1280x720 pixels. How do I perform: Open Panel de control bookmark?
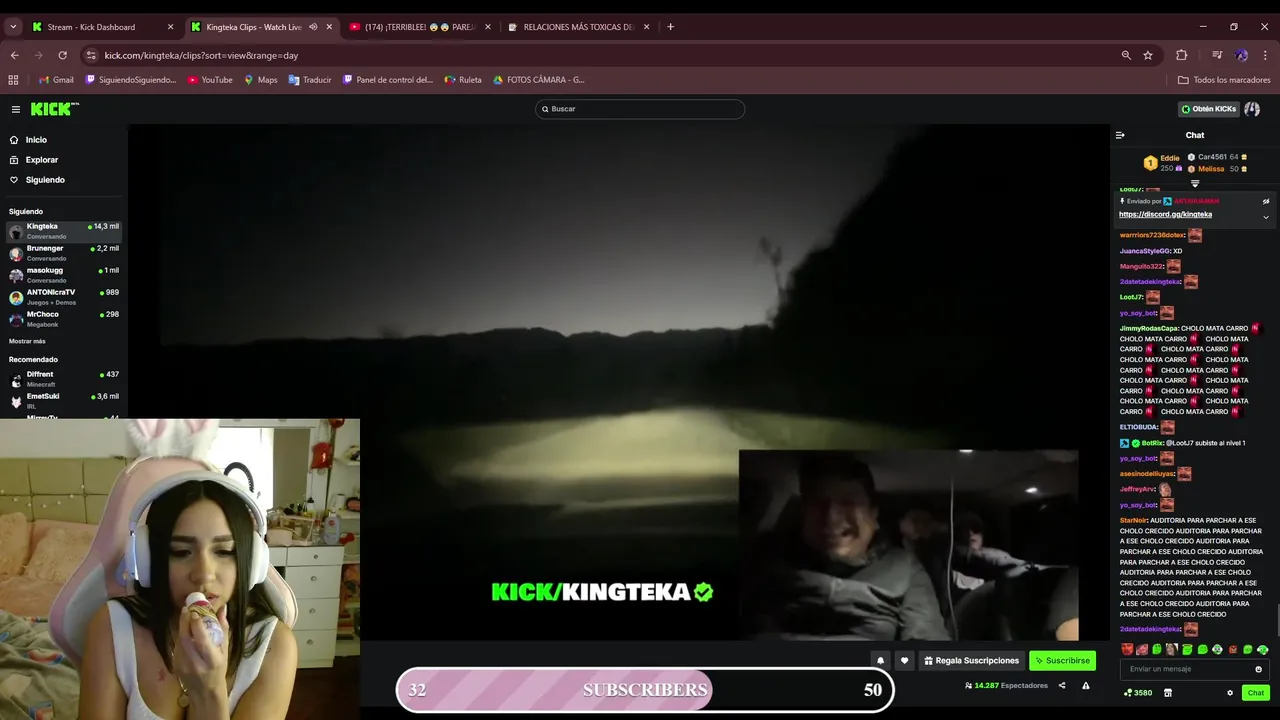point(388,80)
